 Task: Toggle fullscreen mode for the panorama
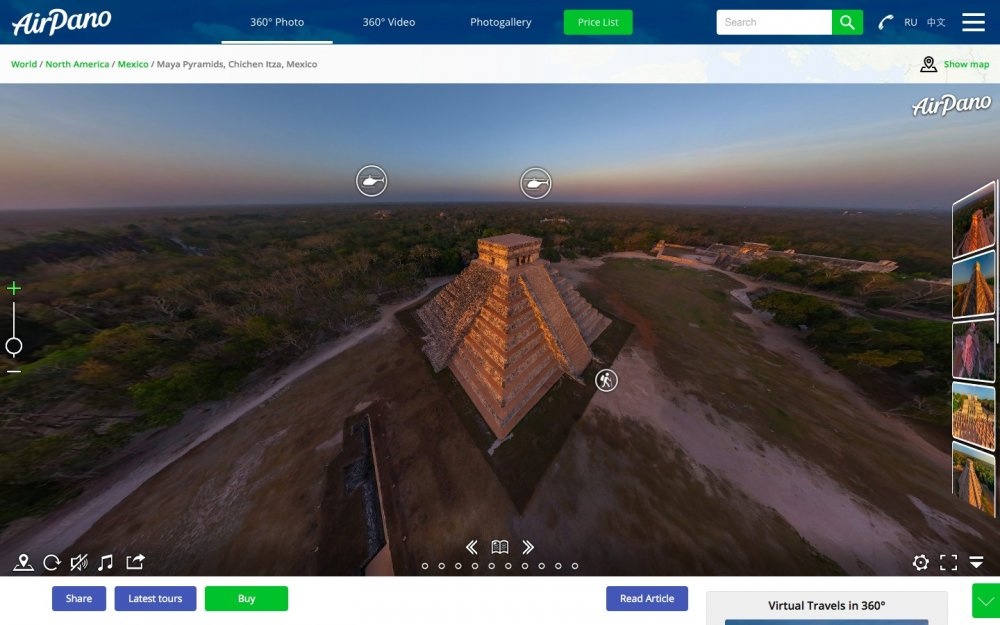(x=948, y=563)
